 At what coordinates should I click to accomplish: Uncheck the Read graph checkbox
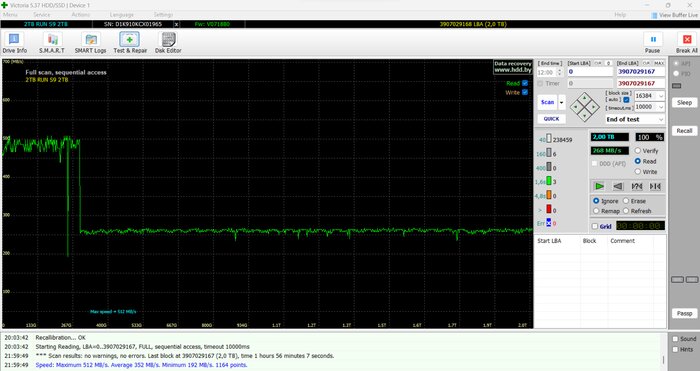[x=525, y=83]
